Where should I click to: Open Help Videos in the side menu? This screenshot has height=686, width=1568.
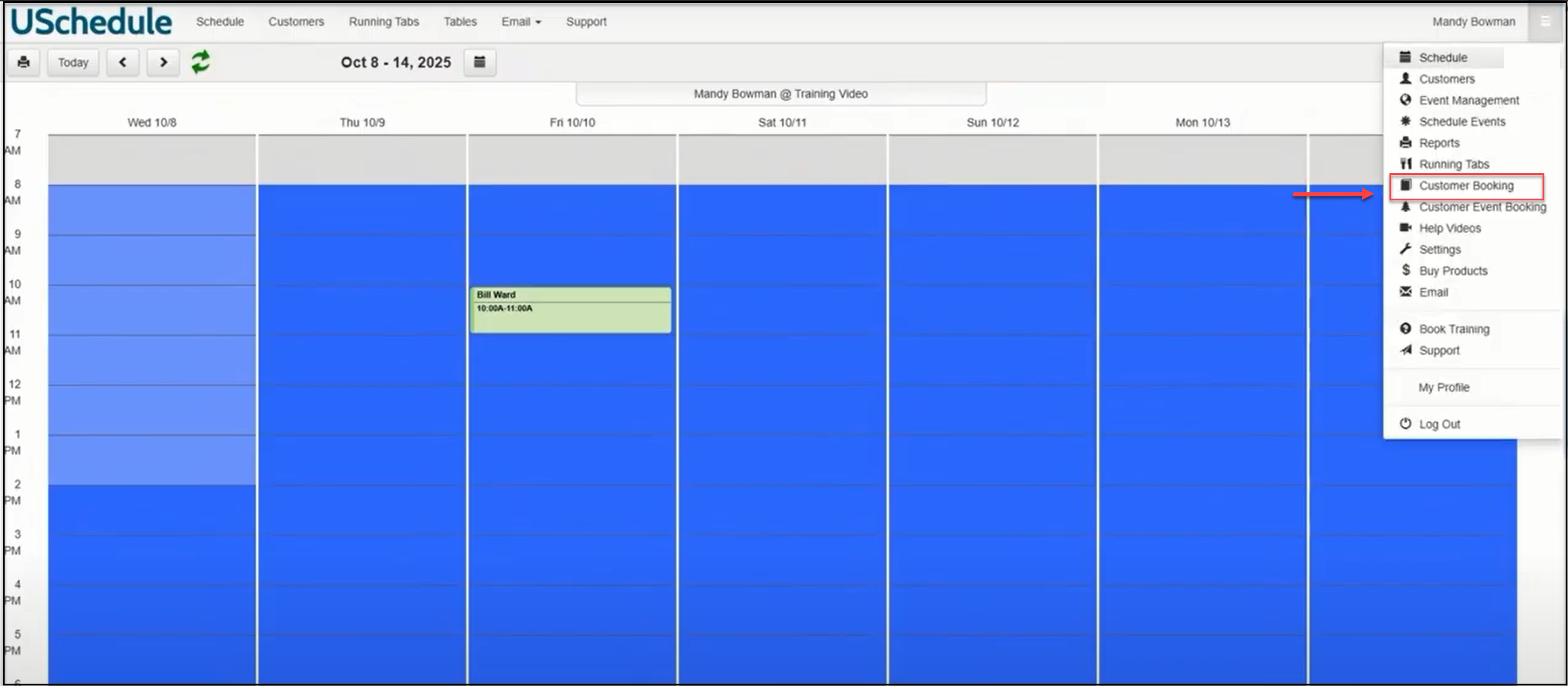click(x=1450, y=228)
